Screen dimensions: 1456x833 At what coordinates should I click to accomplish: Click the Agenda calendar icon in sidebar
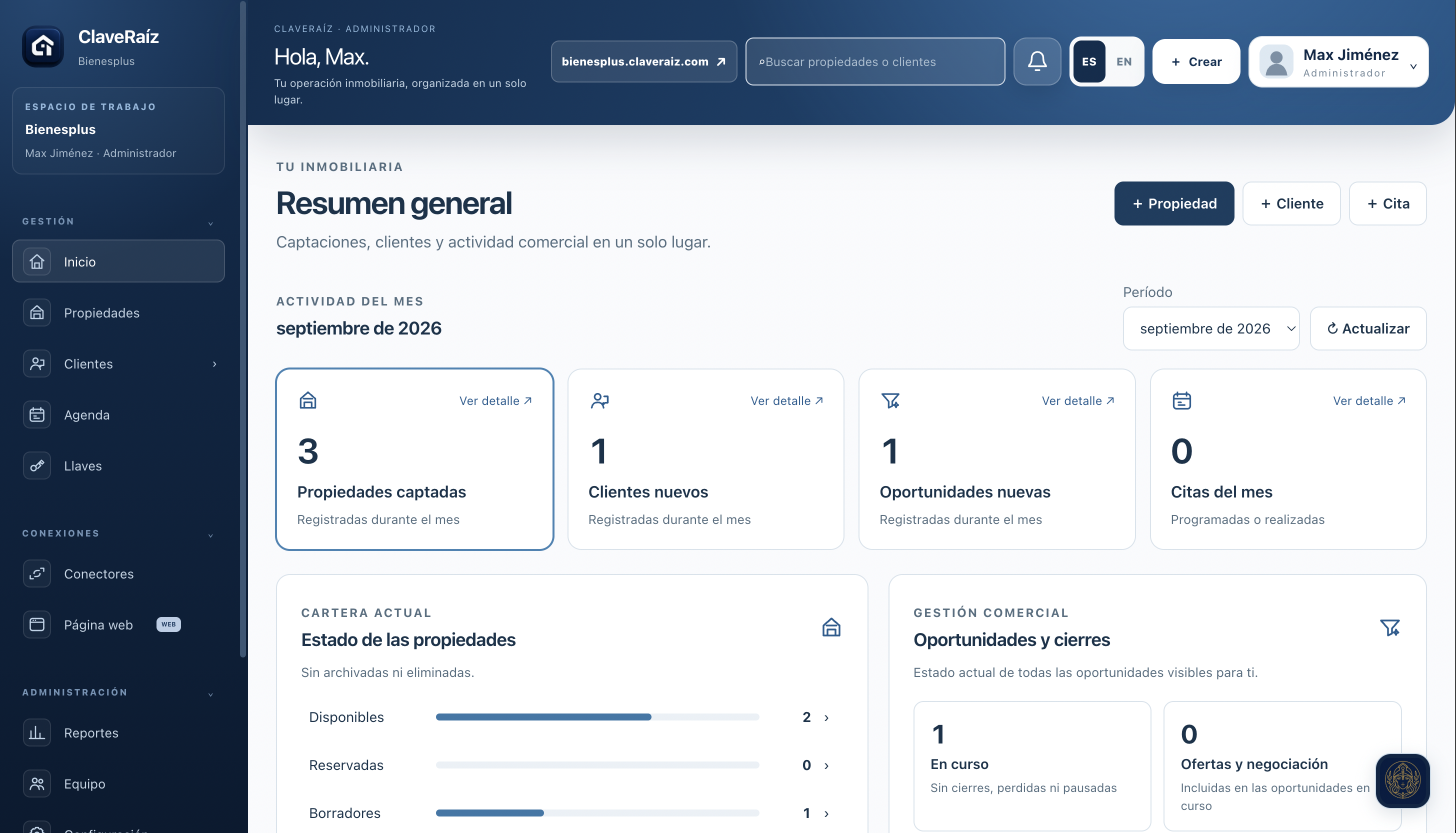[x=37, y=415]
